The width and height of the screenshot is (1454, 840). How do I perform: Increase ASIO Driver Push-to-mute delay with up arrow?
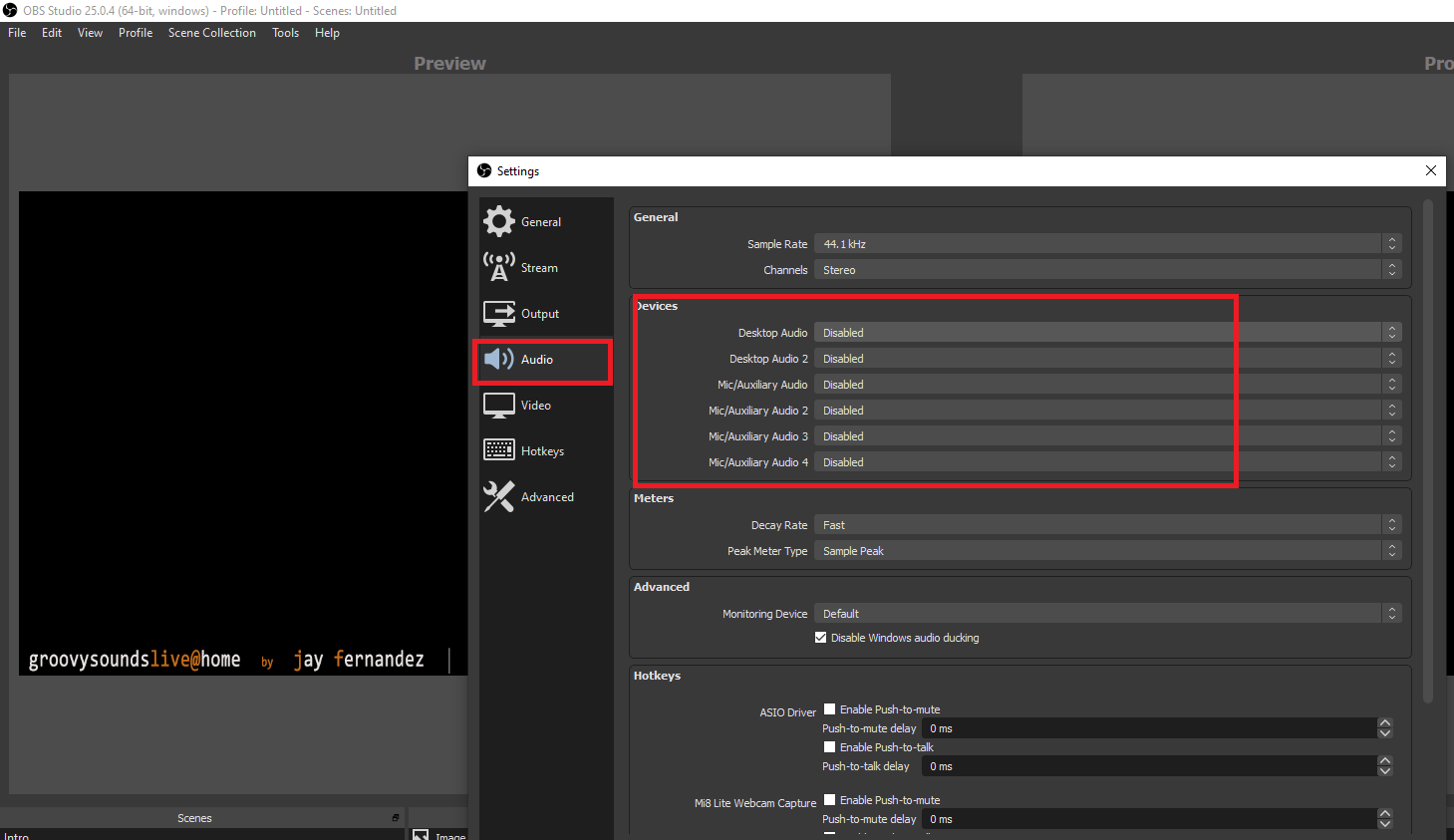pos(1384,723)
